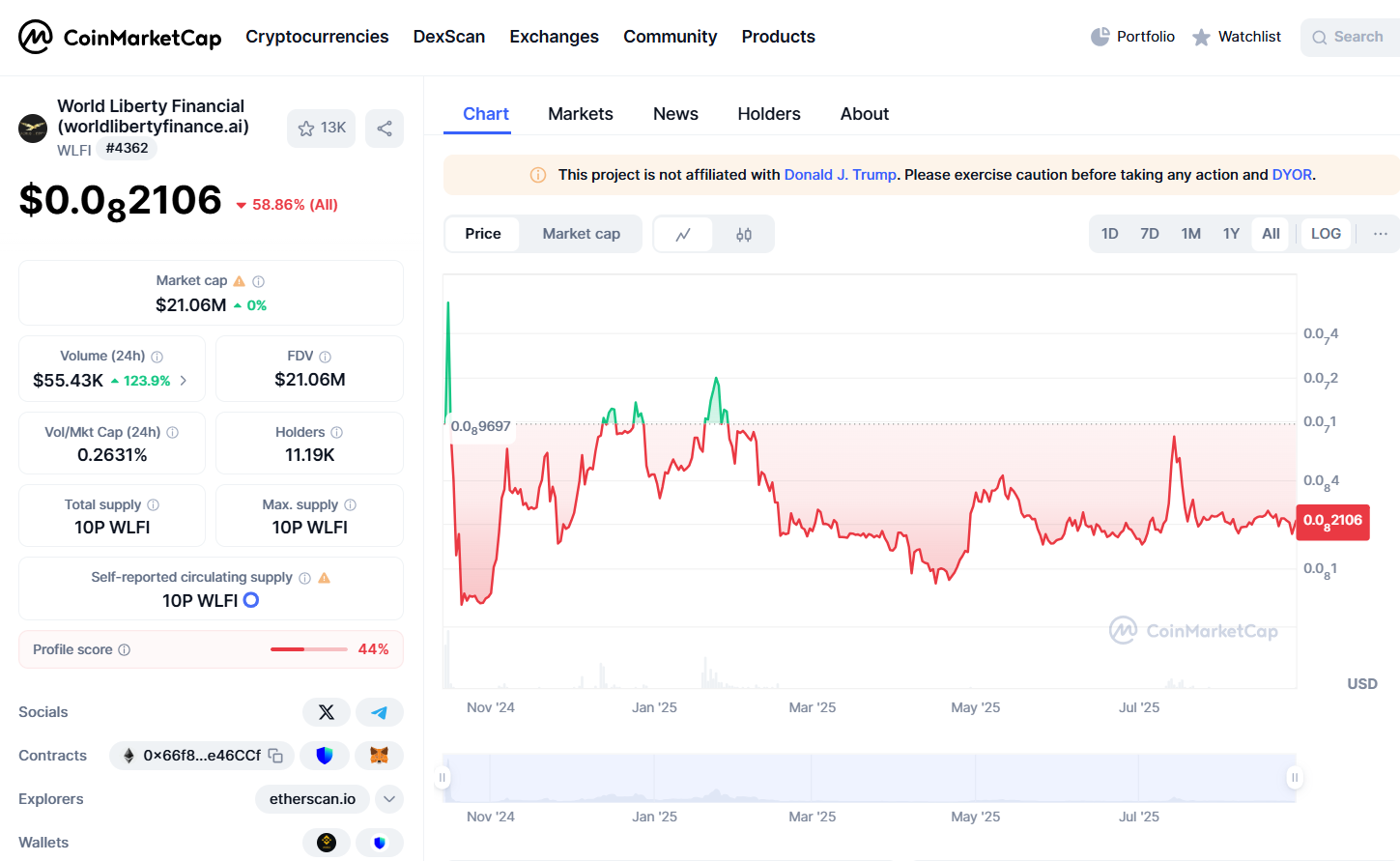Select All time range
Screen dimensions: 1400x861
1271,234
